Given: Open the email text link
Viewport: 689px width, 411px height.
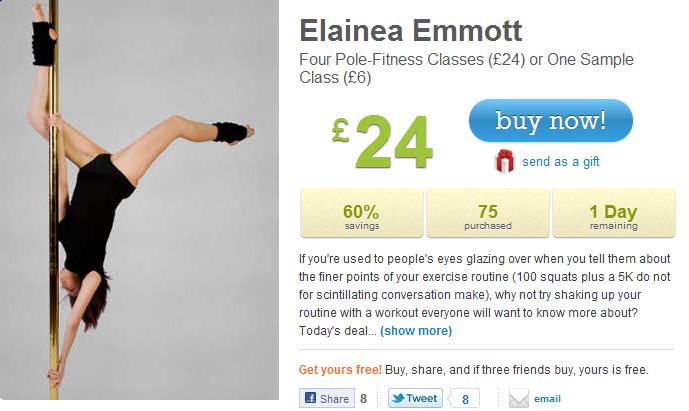Looking at the screenshot, I should point(548,399).
